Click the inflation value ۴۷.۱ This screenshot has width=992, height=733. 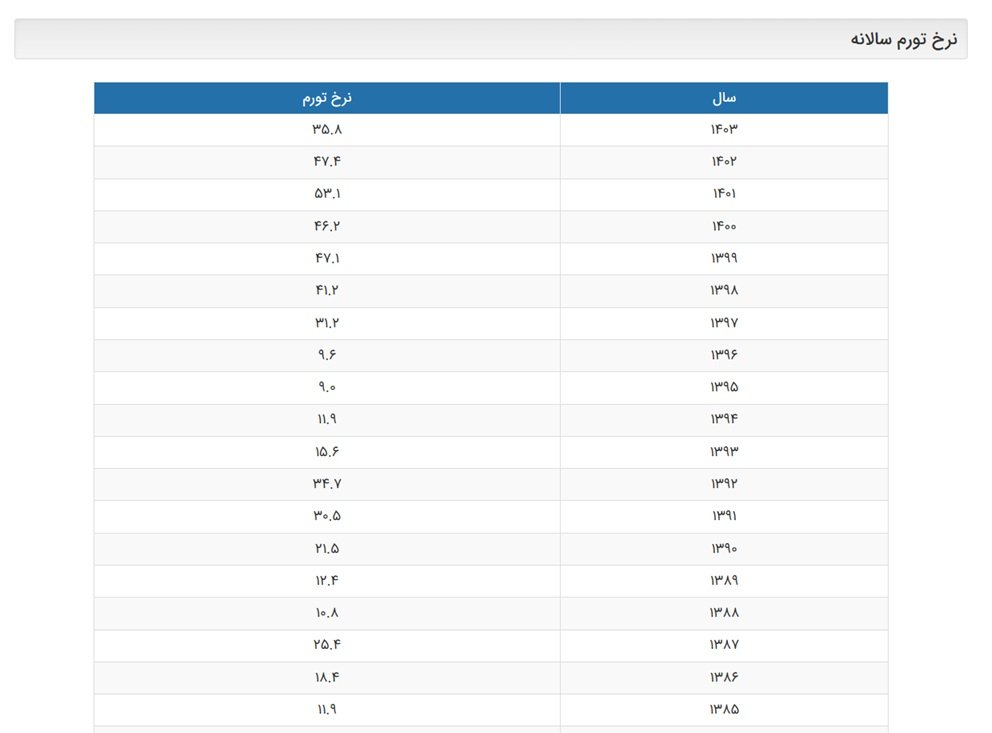(x=327, y=259)
